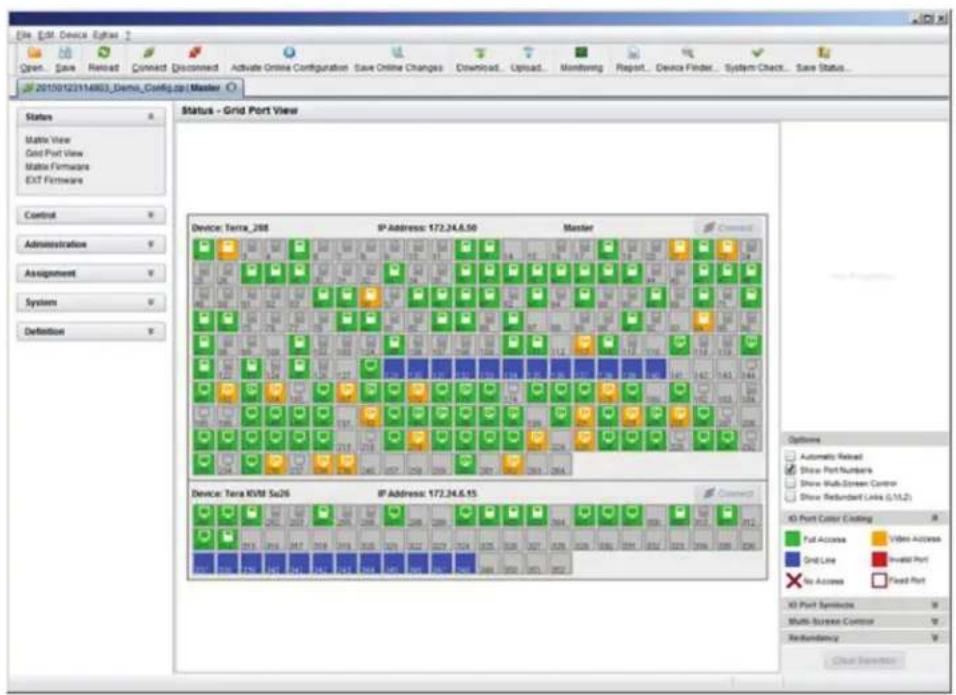Select grey port 240 in the grid
This screenshot has height=695, width=956.
369,464
